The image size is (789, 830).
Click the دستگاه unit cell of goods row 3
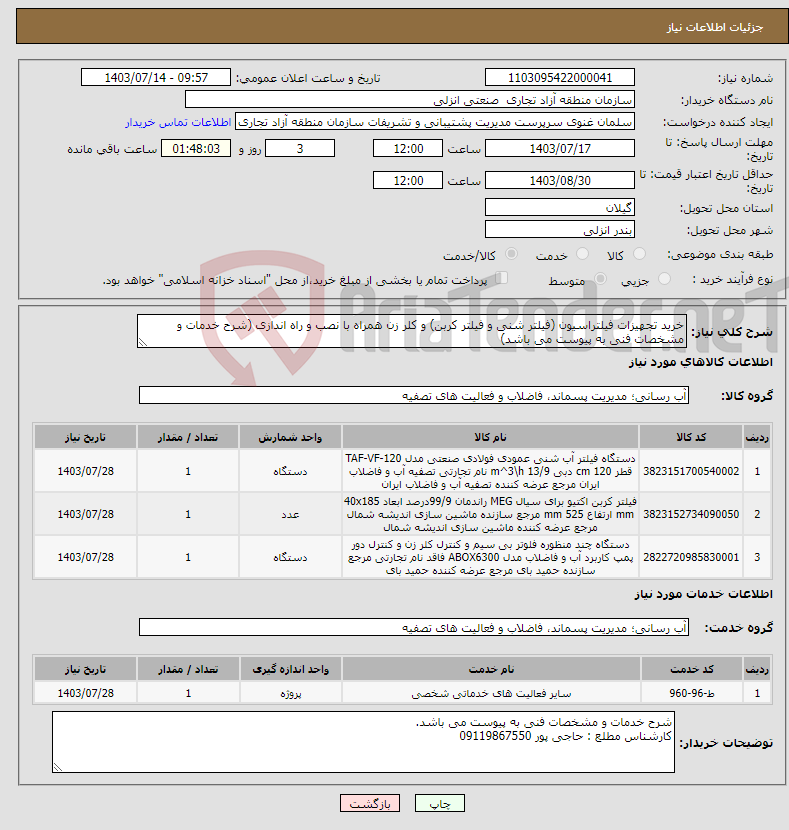pyautogui.click(x=290, y=557)
